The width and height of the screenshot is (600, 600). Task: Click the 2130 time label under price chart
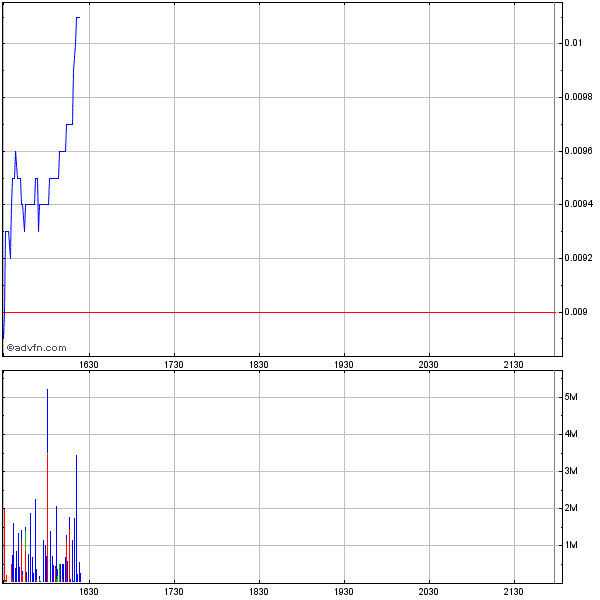(514, 365)
